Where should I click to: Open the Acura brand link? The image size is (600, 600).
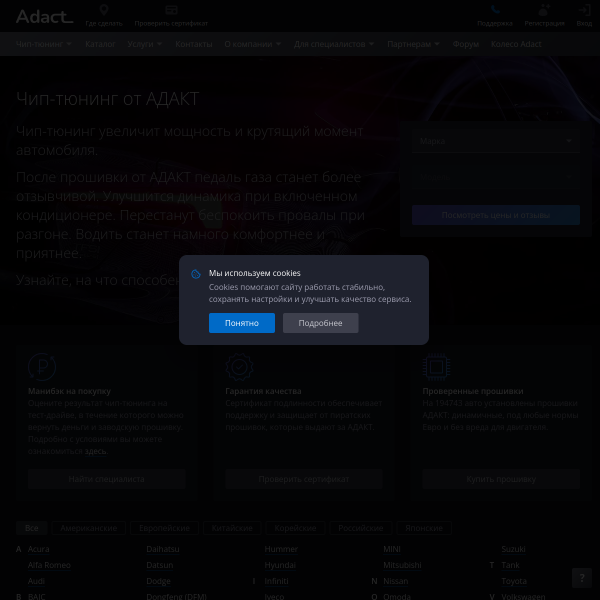[38, 549]
